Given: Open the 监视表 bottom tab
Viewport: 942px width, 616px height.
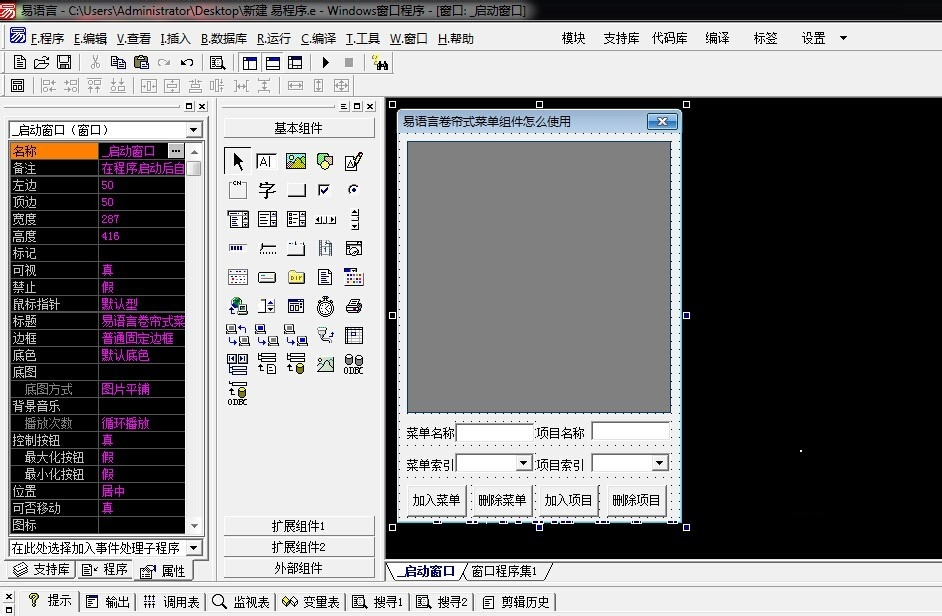Looking at the screenshot, I should (x=241, y=602).
